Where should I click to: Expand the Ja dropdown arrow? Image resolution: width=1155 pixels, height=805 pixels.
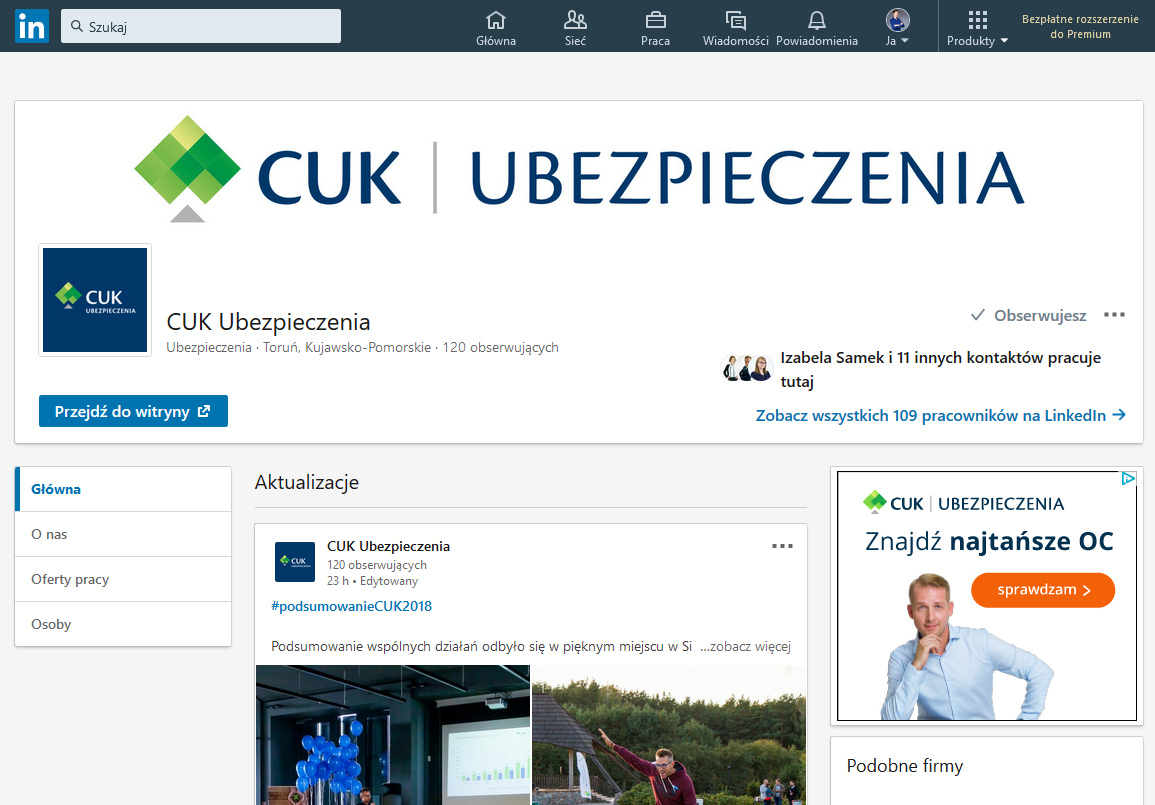(905, 41)
